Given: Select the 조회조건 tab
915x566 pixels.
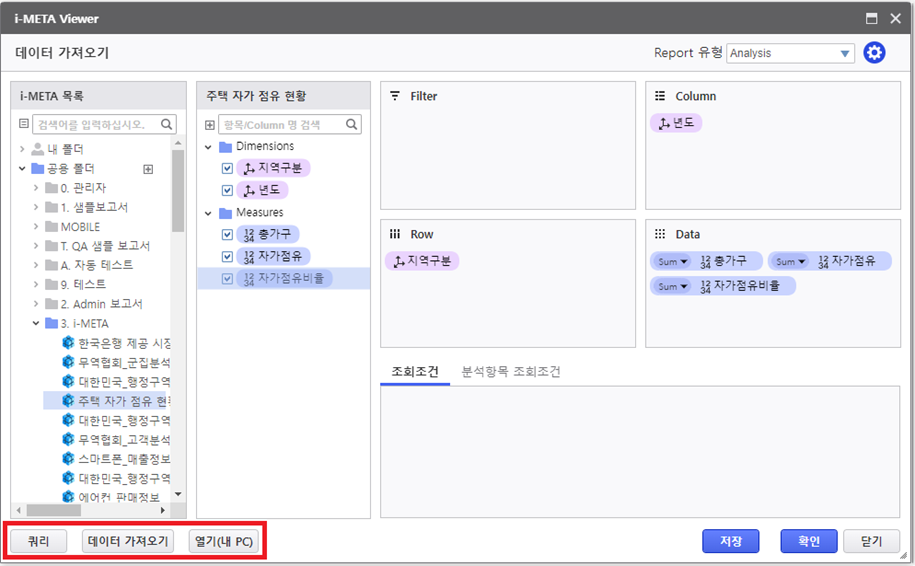Looking at the screenshot, I should (x=409, y=371).
